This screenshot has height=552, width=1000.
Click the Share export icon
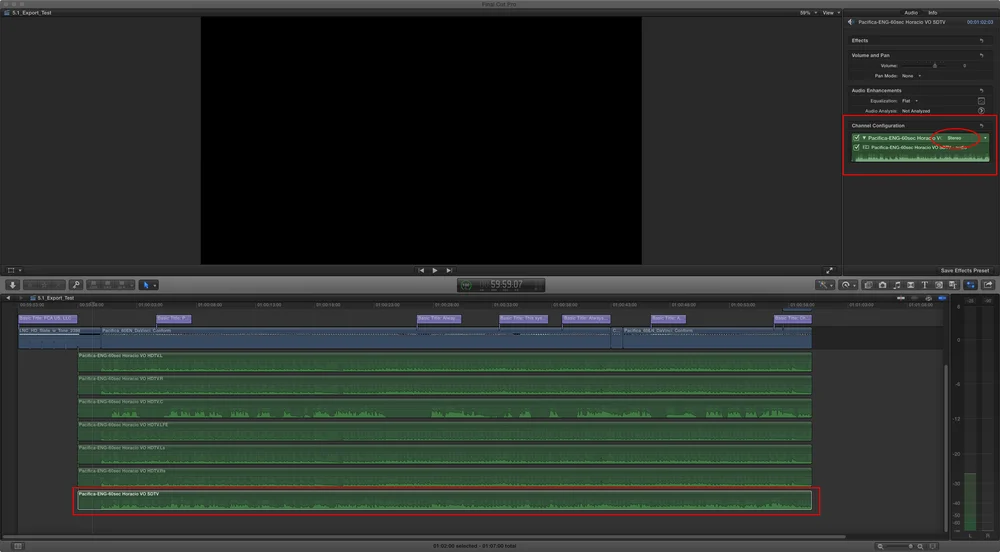(x=988, y=285)
